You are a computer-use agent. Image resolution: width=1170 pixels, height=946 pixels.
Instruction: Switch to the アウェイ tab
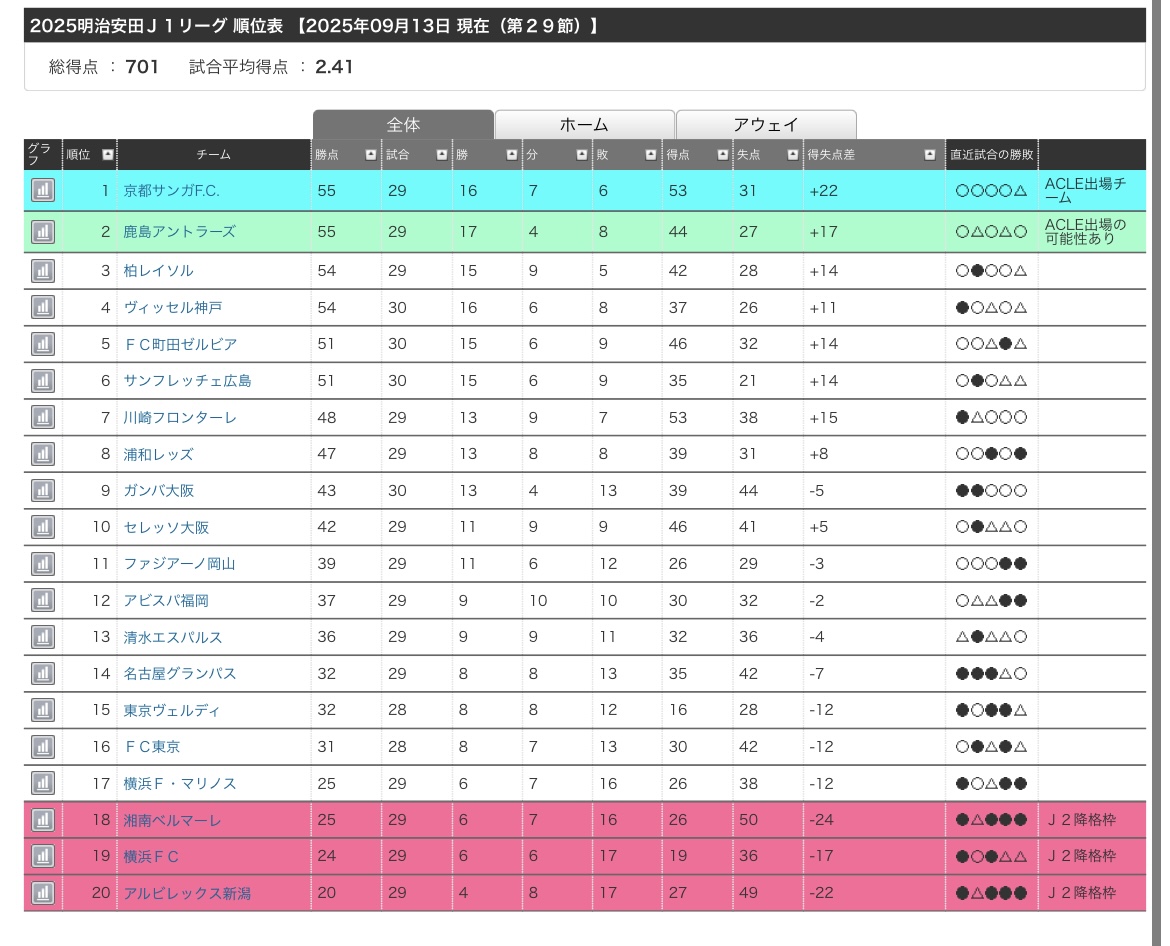click(766, 125)
